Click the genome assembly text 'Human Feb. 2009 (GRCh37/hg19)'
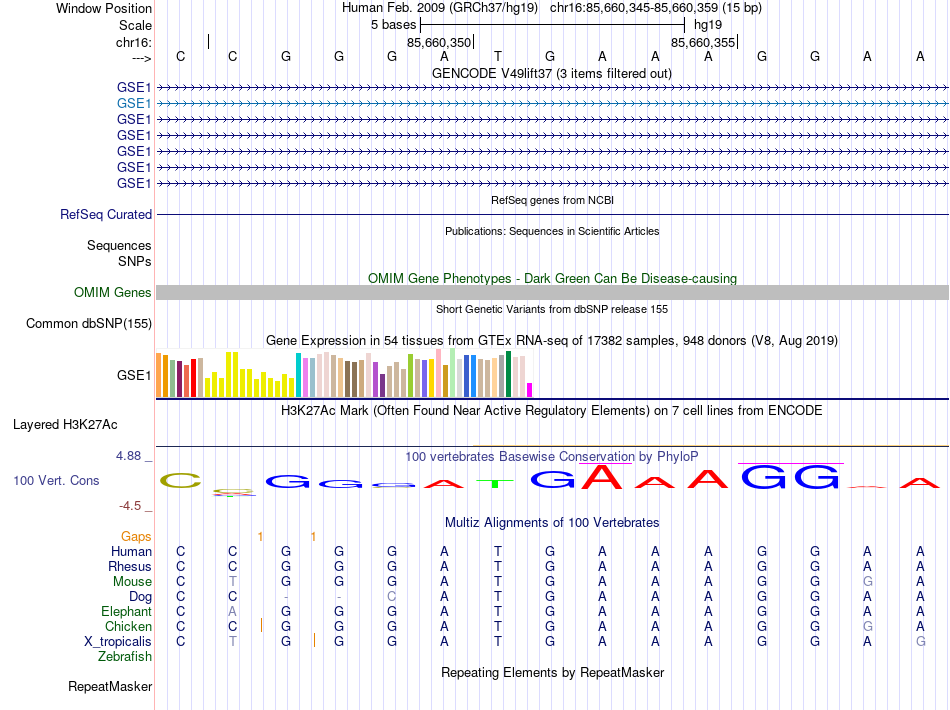Viewport: 950px width, 710px height. tap(440, 8)
